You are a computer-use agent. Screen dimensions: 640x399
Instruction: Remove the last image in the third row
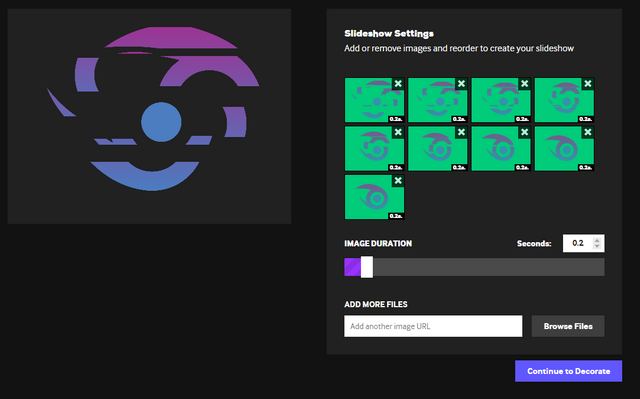pos(398,181)
